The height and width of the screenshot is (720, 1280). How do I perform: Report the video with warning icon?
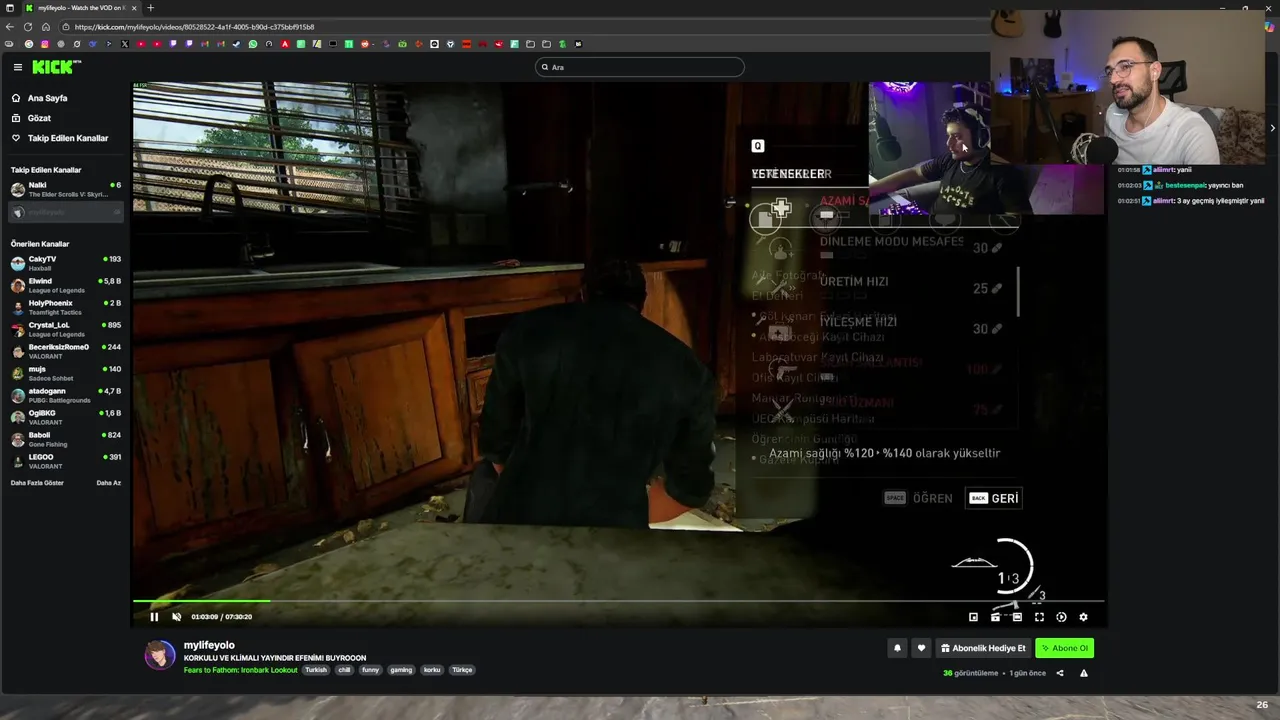click(1084, 673)
